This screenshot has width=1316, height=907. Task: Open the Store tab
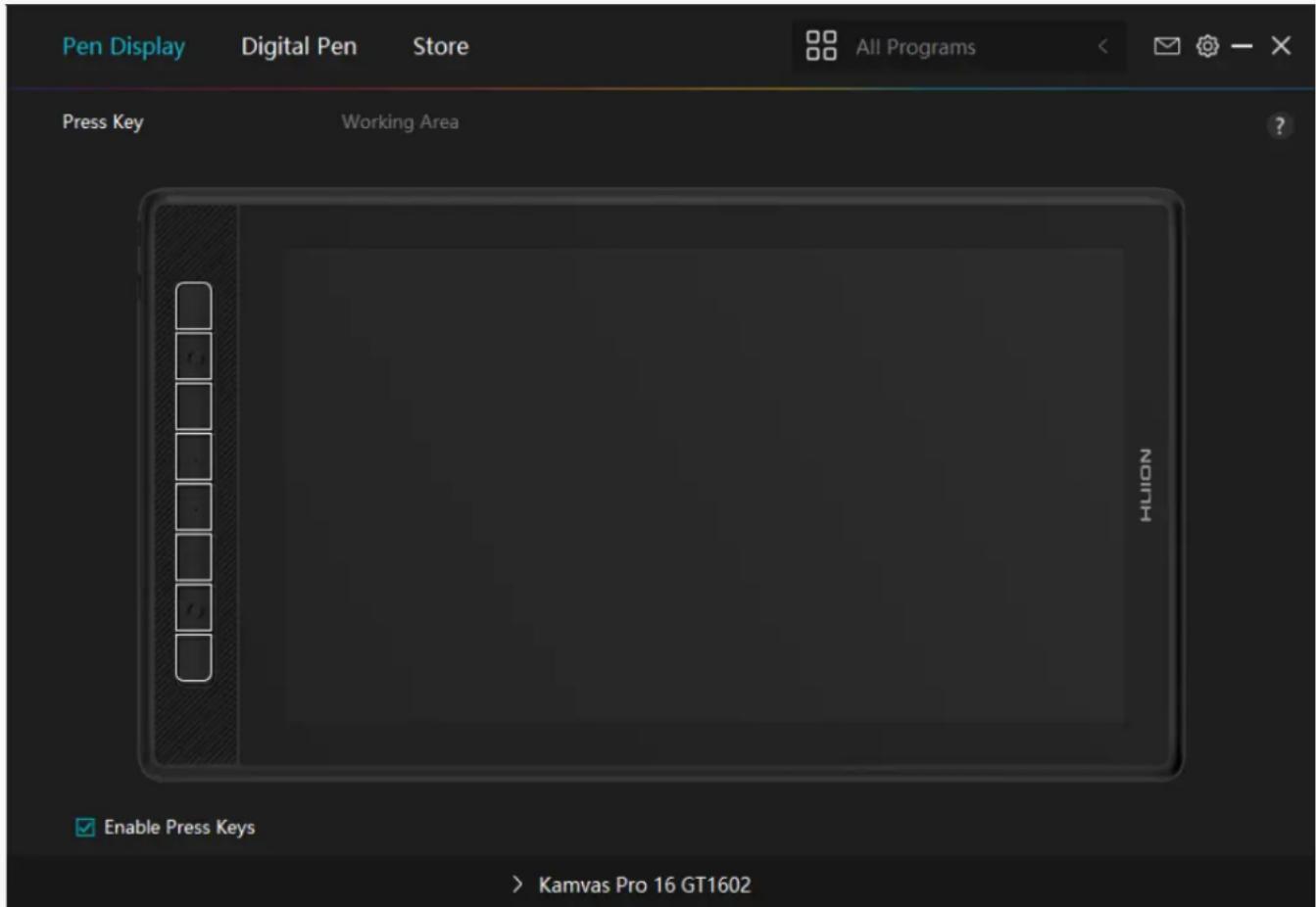pos(440,46)
